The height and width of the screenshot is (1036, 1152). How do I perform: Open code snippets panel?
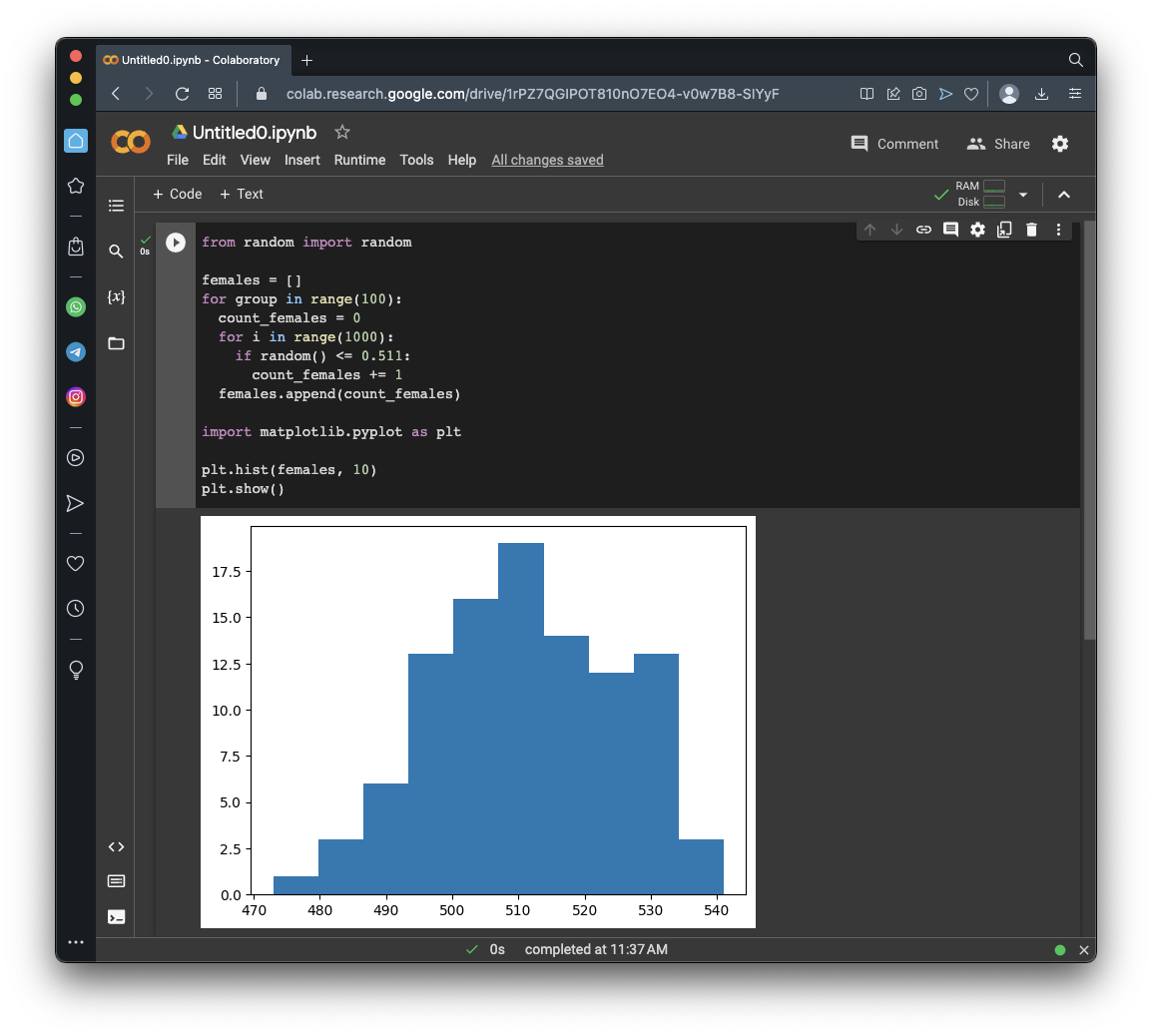pos(117,847)
